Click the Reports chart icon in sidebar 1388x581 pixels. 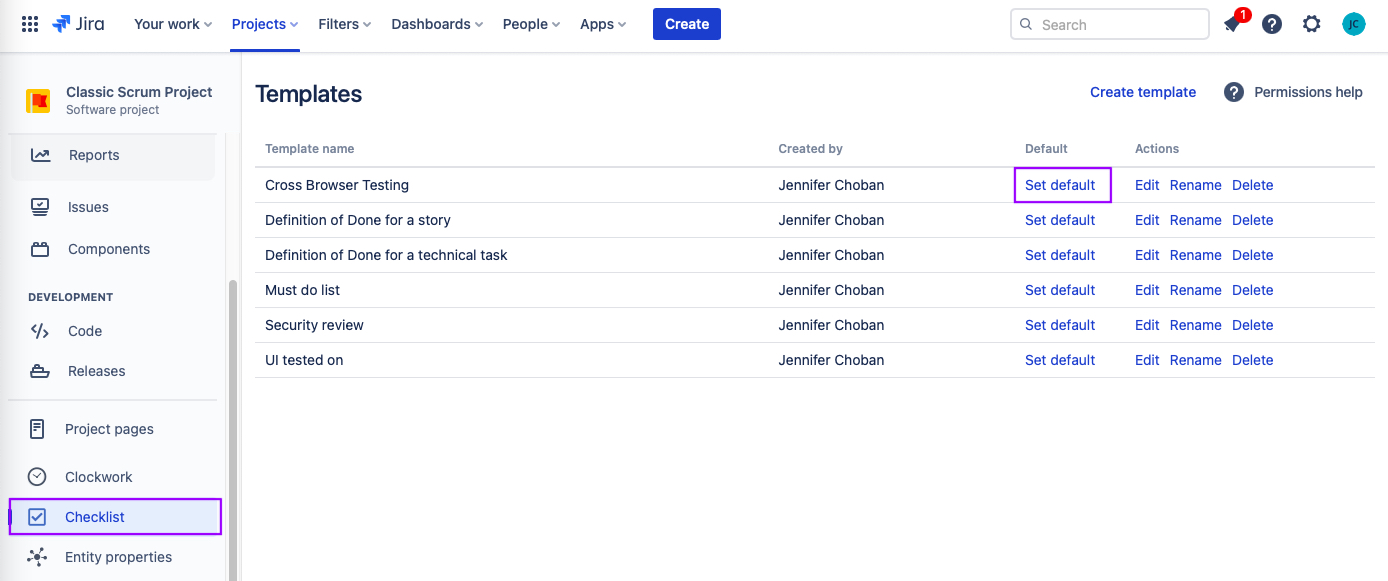(40, 155)
